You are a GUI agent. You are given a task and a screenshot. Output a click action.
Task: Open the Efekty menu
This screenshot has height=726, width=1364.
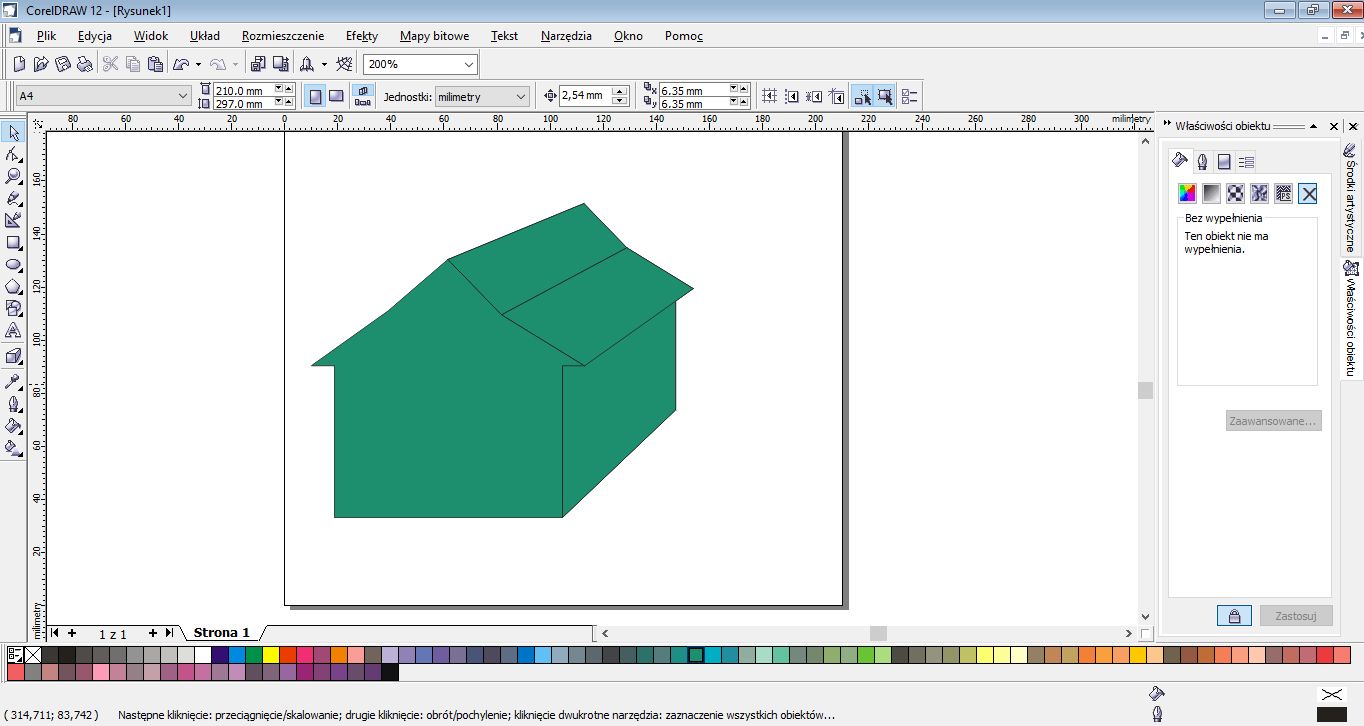point(361,36)
